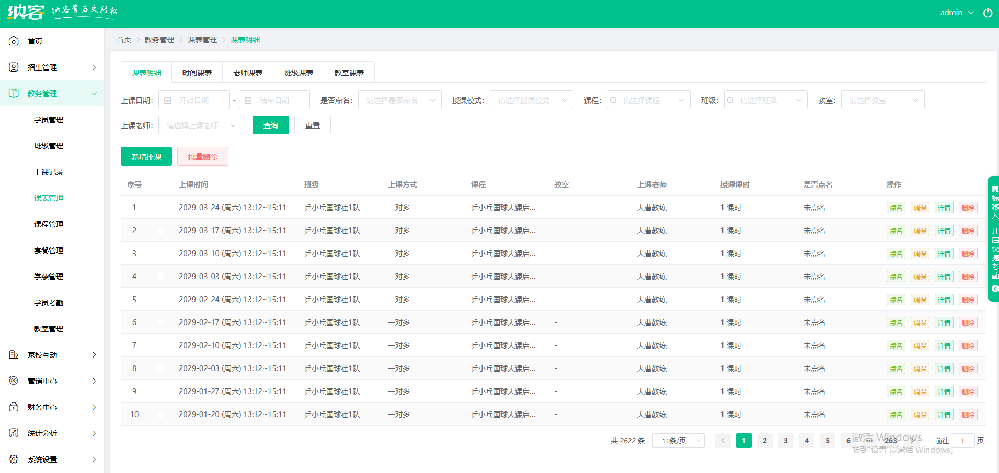The height and width of the screenshot is (473, 999).
Task: Expand the enrollment management sidebar chevron
Action: pos(94,67)
